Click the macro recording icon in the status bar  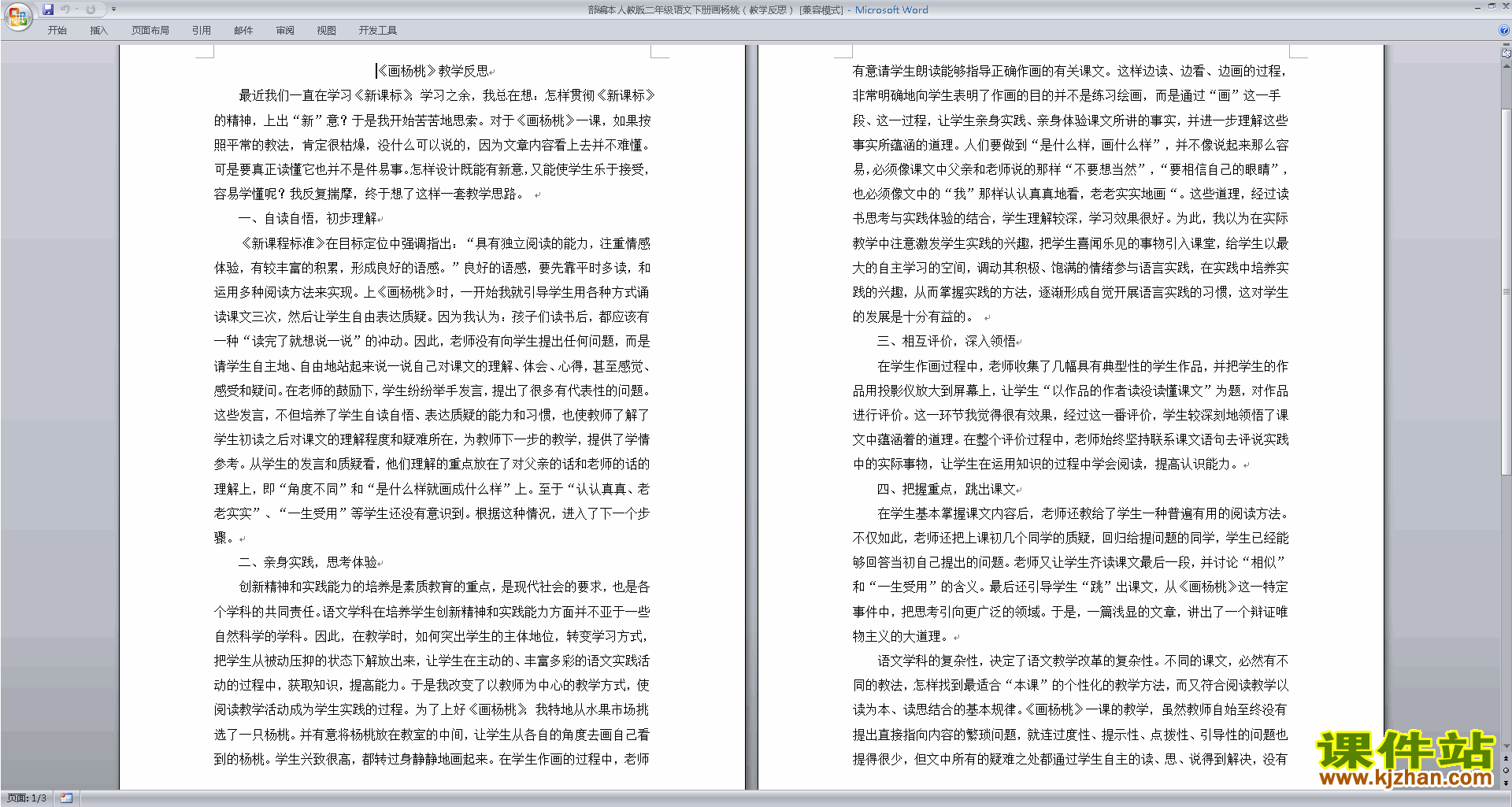tap(67, 798)
